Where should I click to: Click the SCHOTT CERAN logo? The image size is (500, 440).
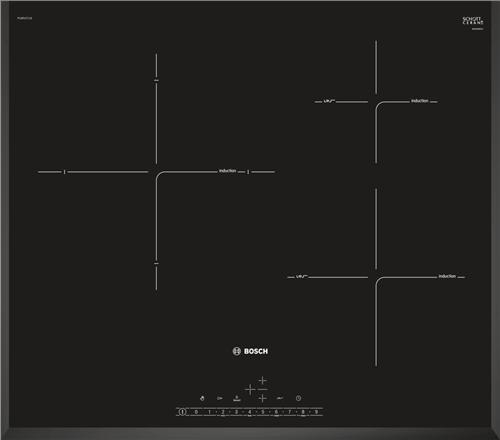click(473, 21)
